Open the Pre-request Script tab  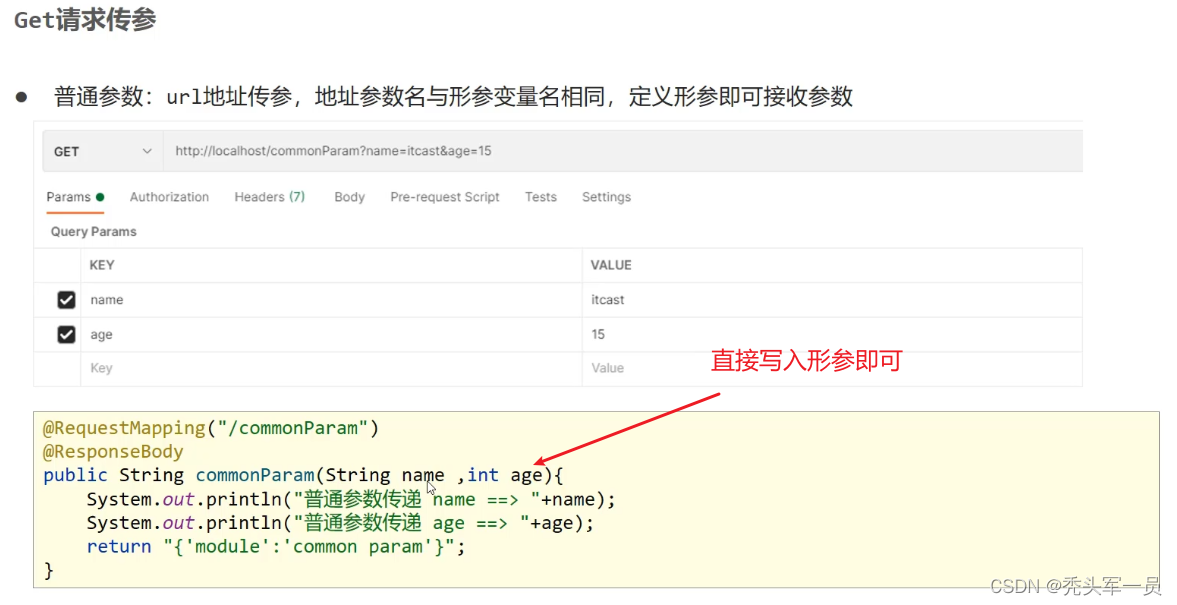[x=444, y=197]
